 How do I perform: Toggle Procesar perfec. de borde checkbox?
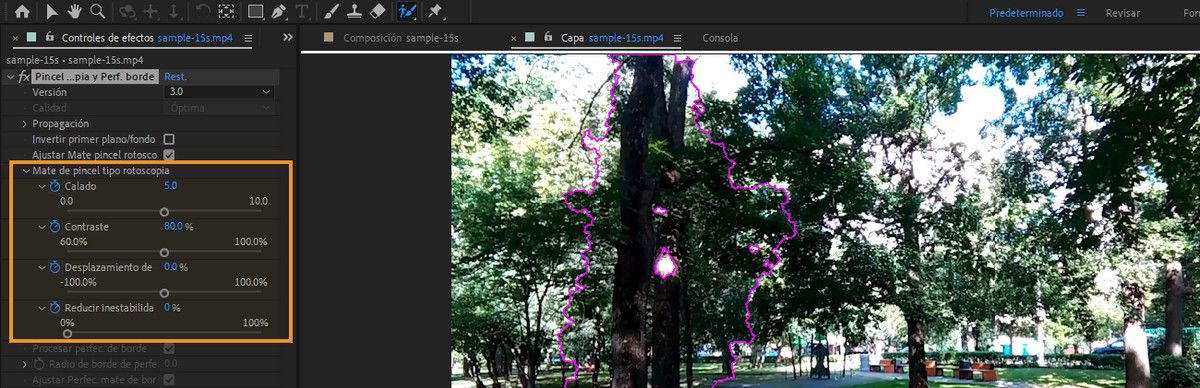pos(169,348)
